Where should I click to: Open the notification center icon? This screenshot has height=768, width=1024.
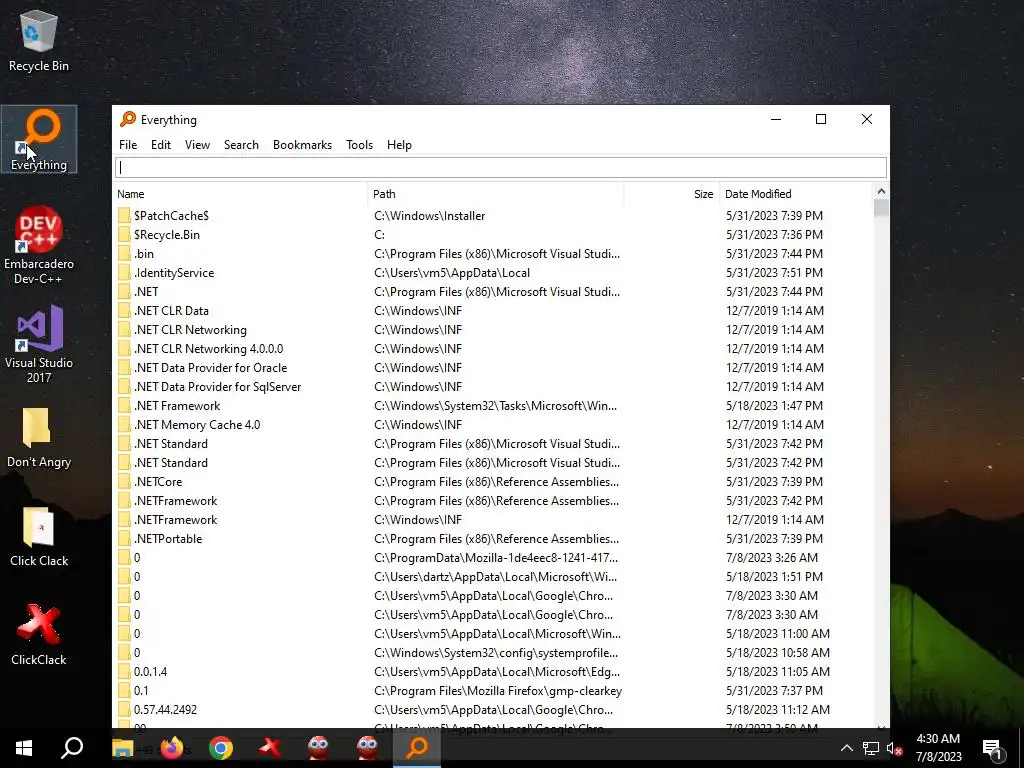coord(992,748)
